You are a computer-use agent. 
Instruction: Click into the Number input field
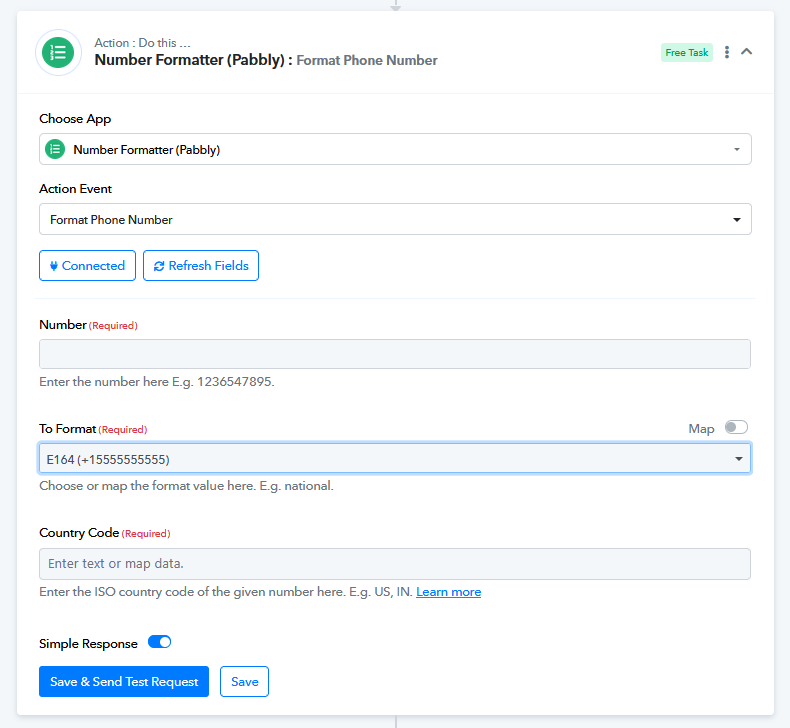click(395, 354)
